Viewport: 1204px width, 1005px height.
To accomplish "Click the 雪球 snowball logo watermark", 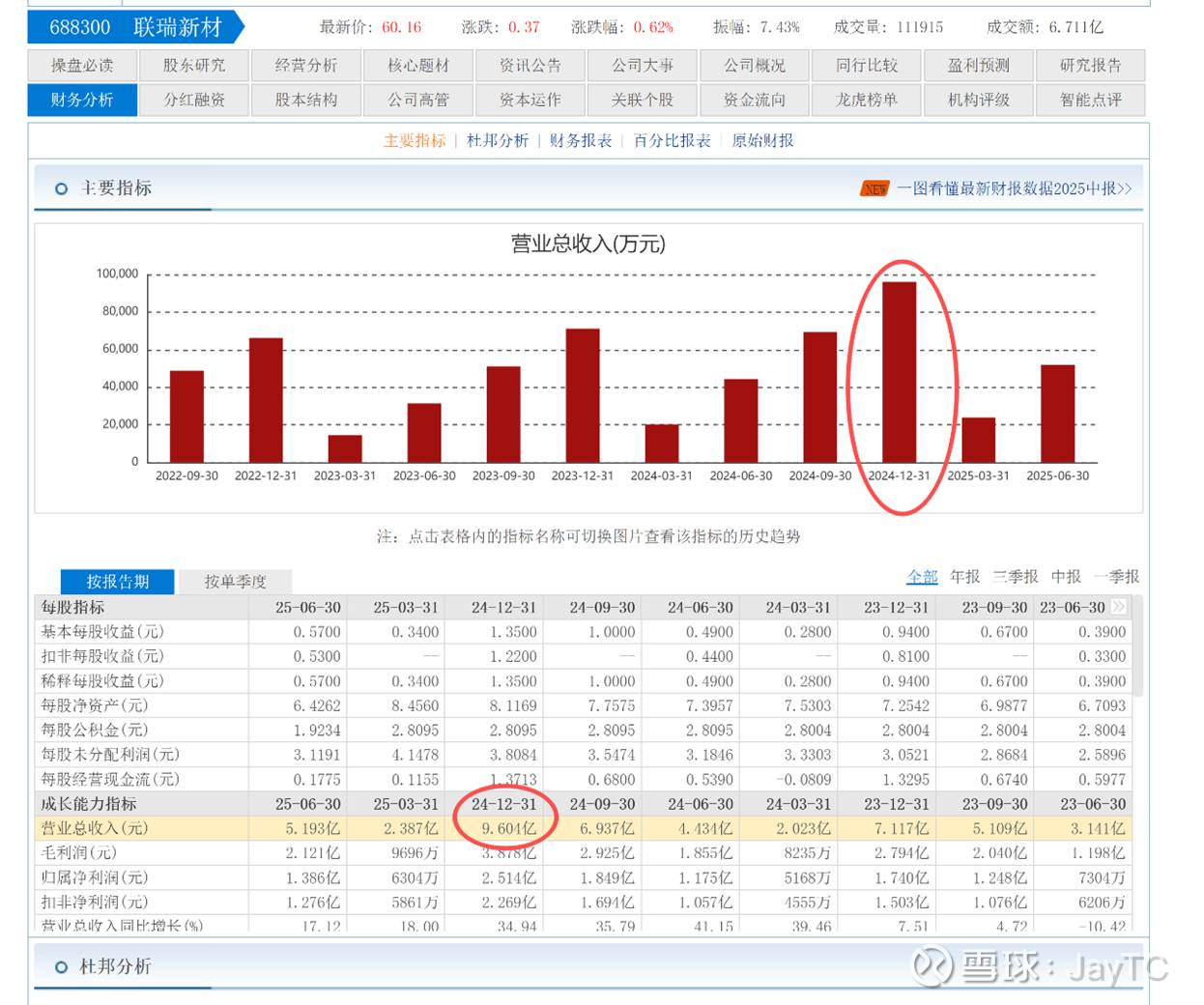I will (932, 966).
